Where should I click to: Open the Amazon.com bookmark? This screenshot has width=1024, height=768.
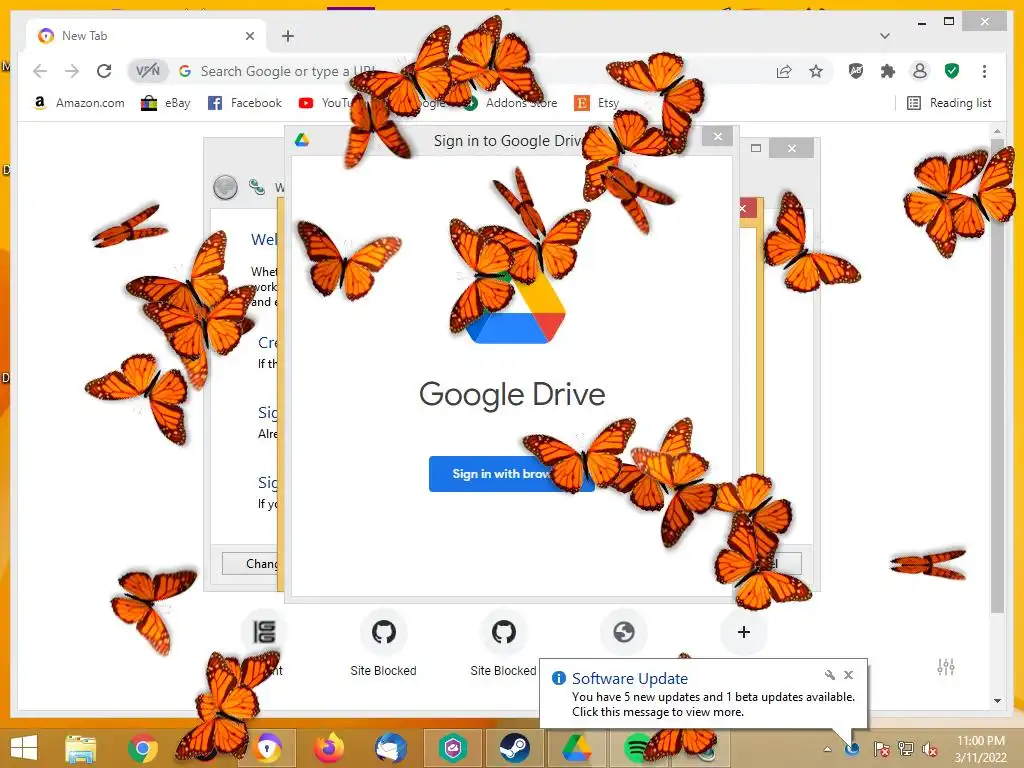click(x=78, y=103)
